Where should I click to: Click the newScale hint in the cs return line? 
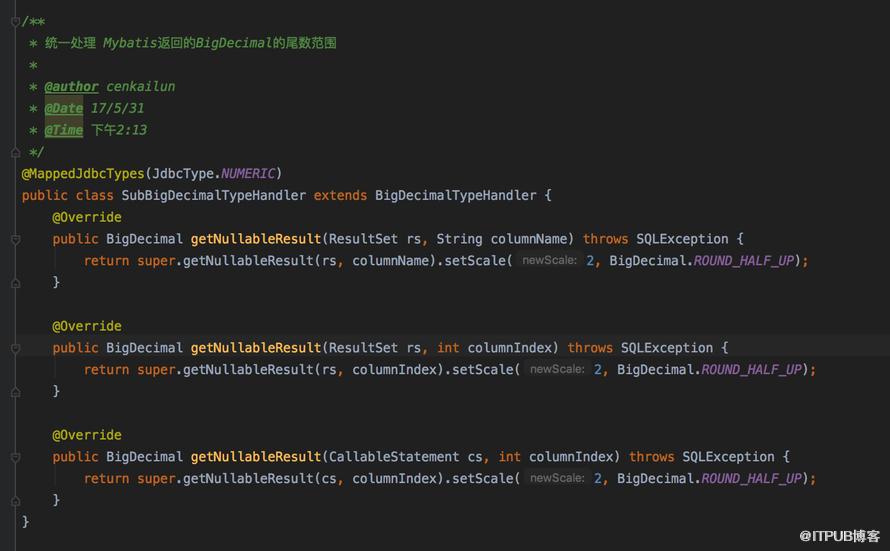(x=557, y=478)
